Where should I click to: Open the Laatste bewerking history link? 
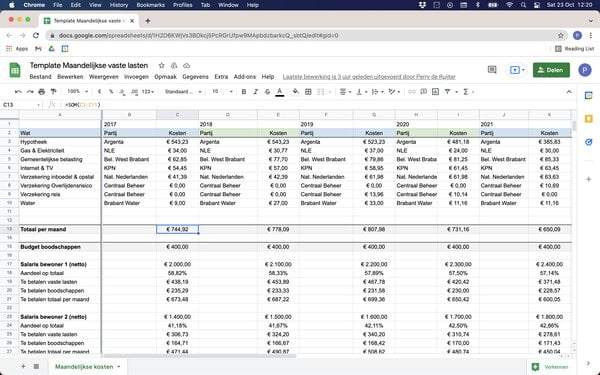(369, 77)
